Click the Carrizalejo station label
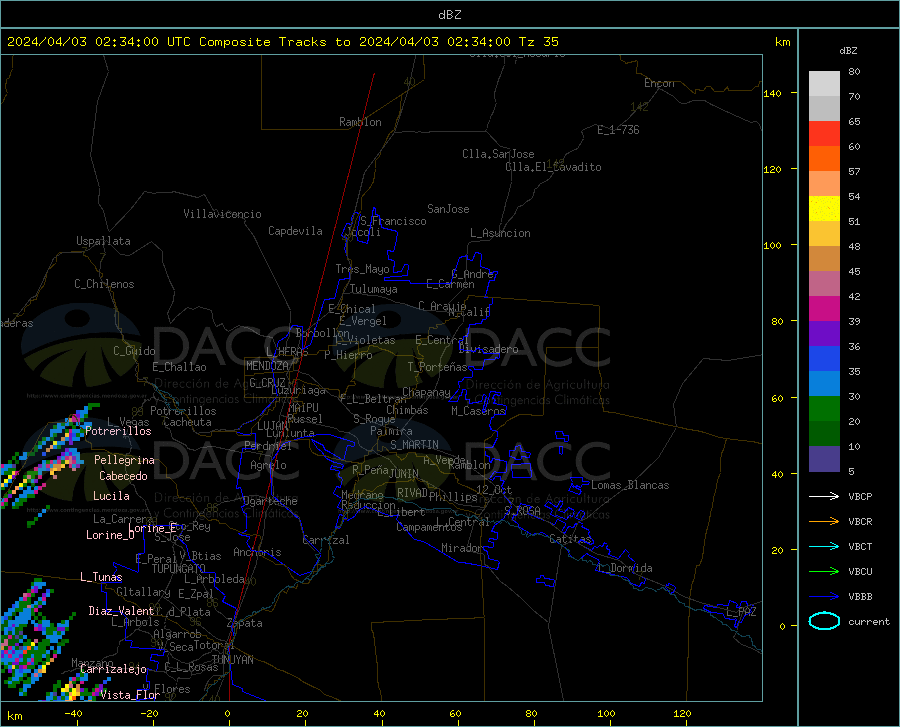Viewport: 900px width, 727px height. pos(113,669)
